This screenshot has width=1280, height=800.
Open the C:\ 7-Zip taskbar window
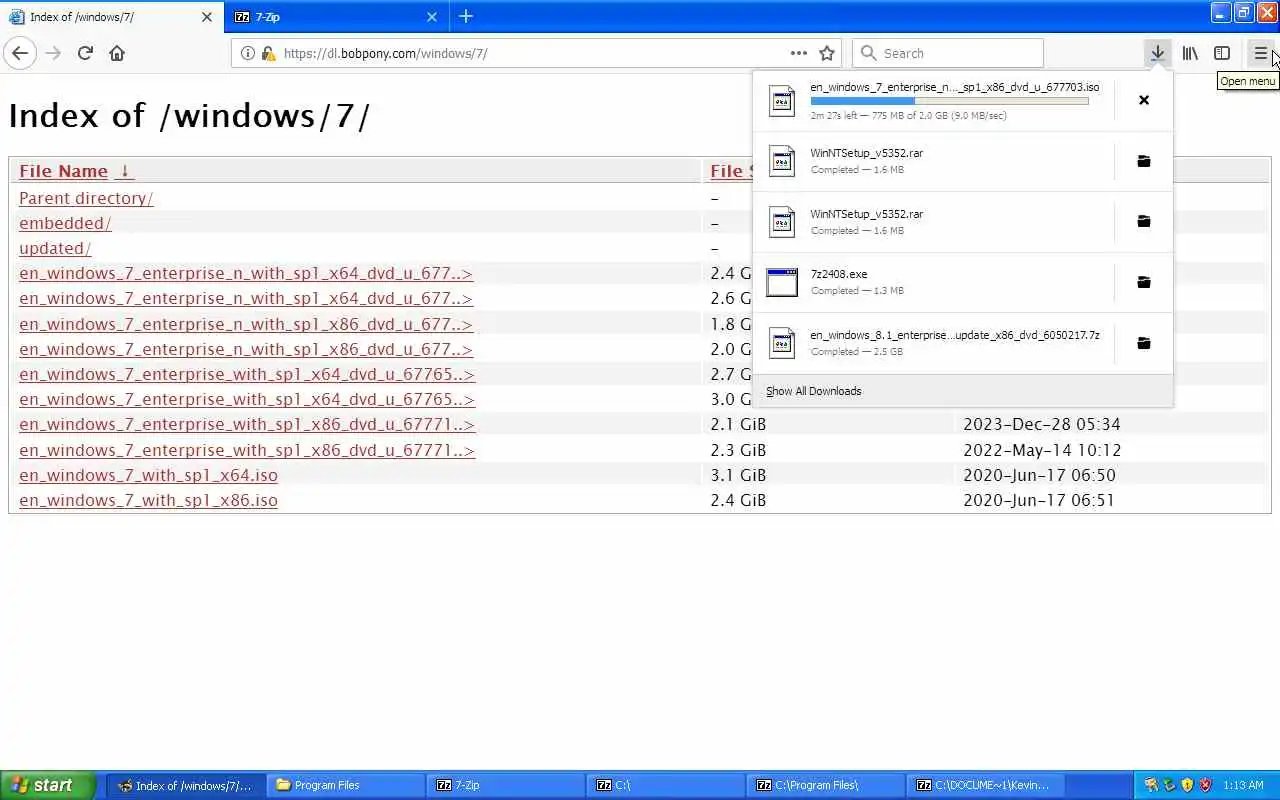666,785
